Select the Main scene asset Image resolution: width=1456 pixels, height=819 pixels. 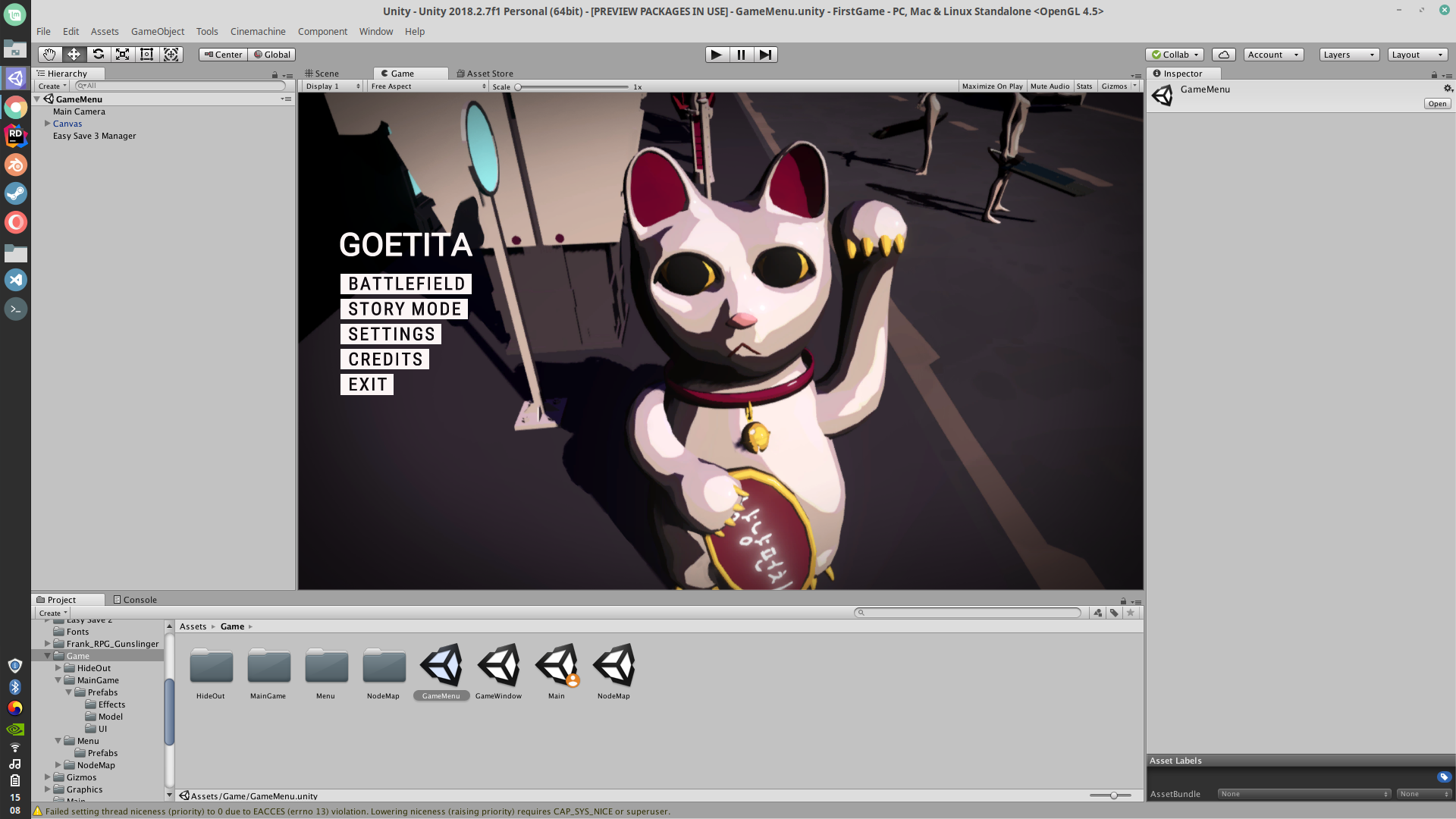coord(557,672)
